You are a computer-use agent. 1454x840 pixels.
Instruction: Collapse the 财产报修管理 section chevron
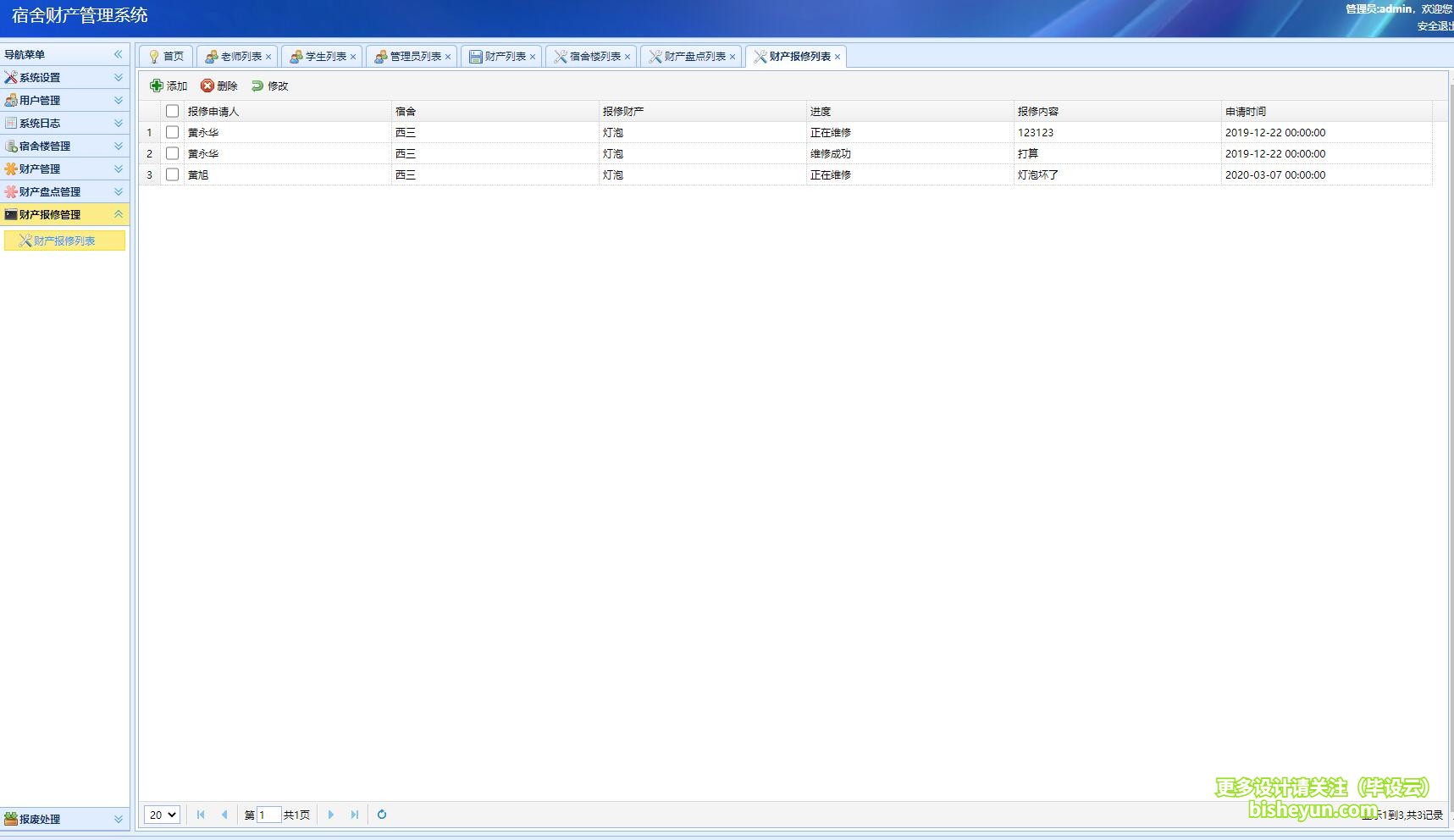pyautogui.click(x=119, y=214)
